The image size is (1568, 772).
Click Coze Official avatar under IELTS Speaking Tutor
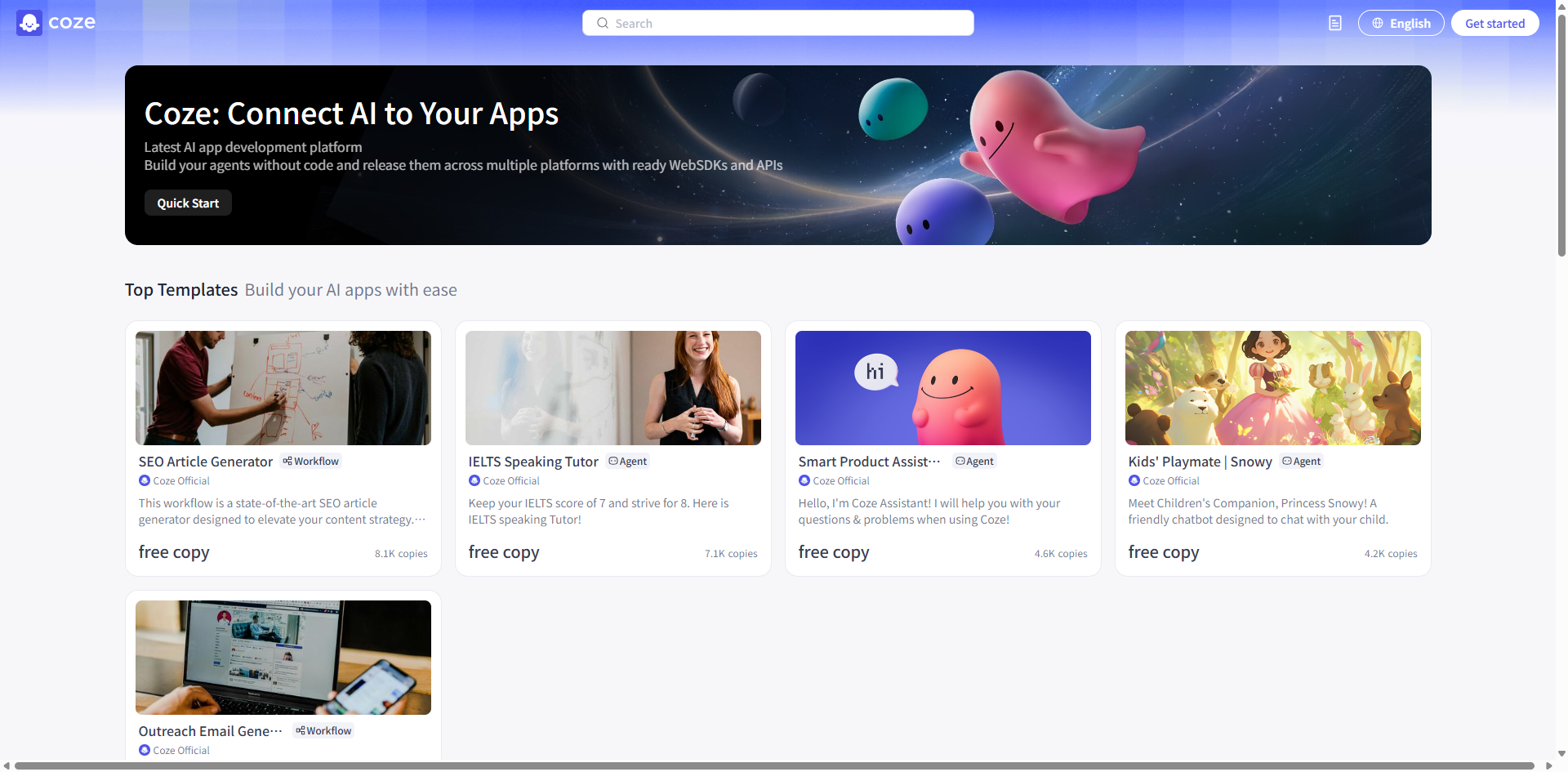point(474,480)
